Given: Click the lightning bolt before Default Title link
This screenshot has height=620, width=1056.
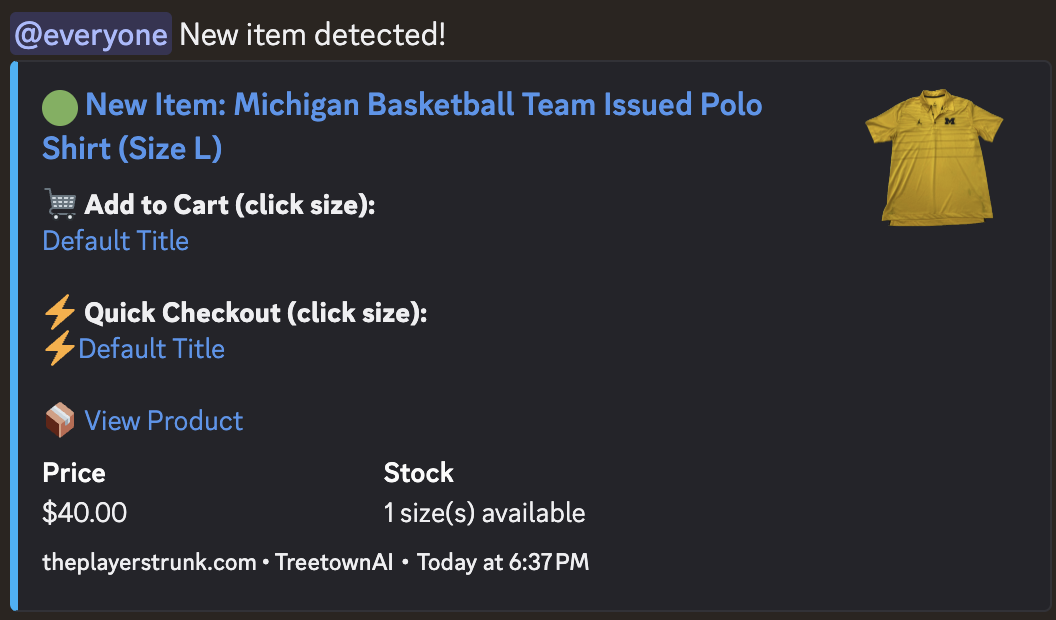Looking at the screenshot, I should pyautogui.click(x=58, y=348).
